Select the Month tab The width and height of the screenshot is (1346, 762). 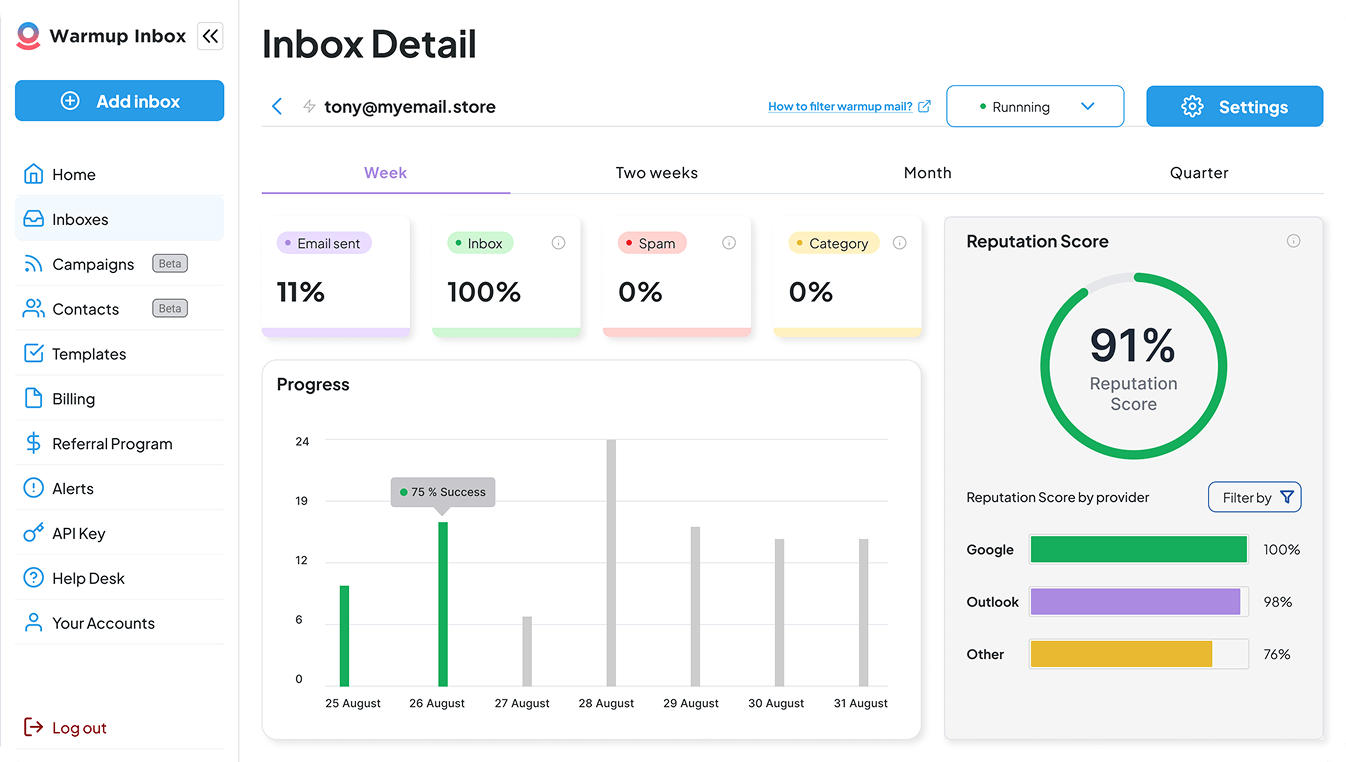(927, 173)
